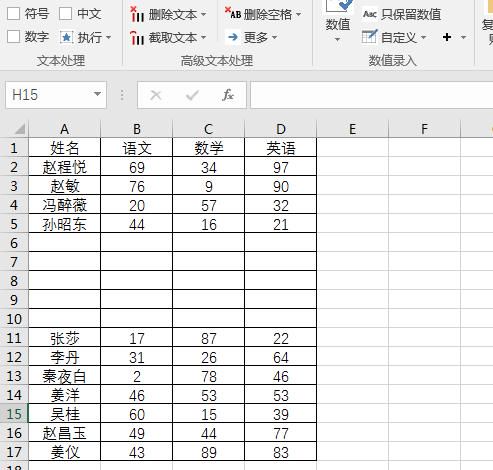Click the fx insert function icon
493x470 pixels.
click(x=228, y=95)
